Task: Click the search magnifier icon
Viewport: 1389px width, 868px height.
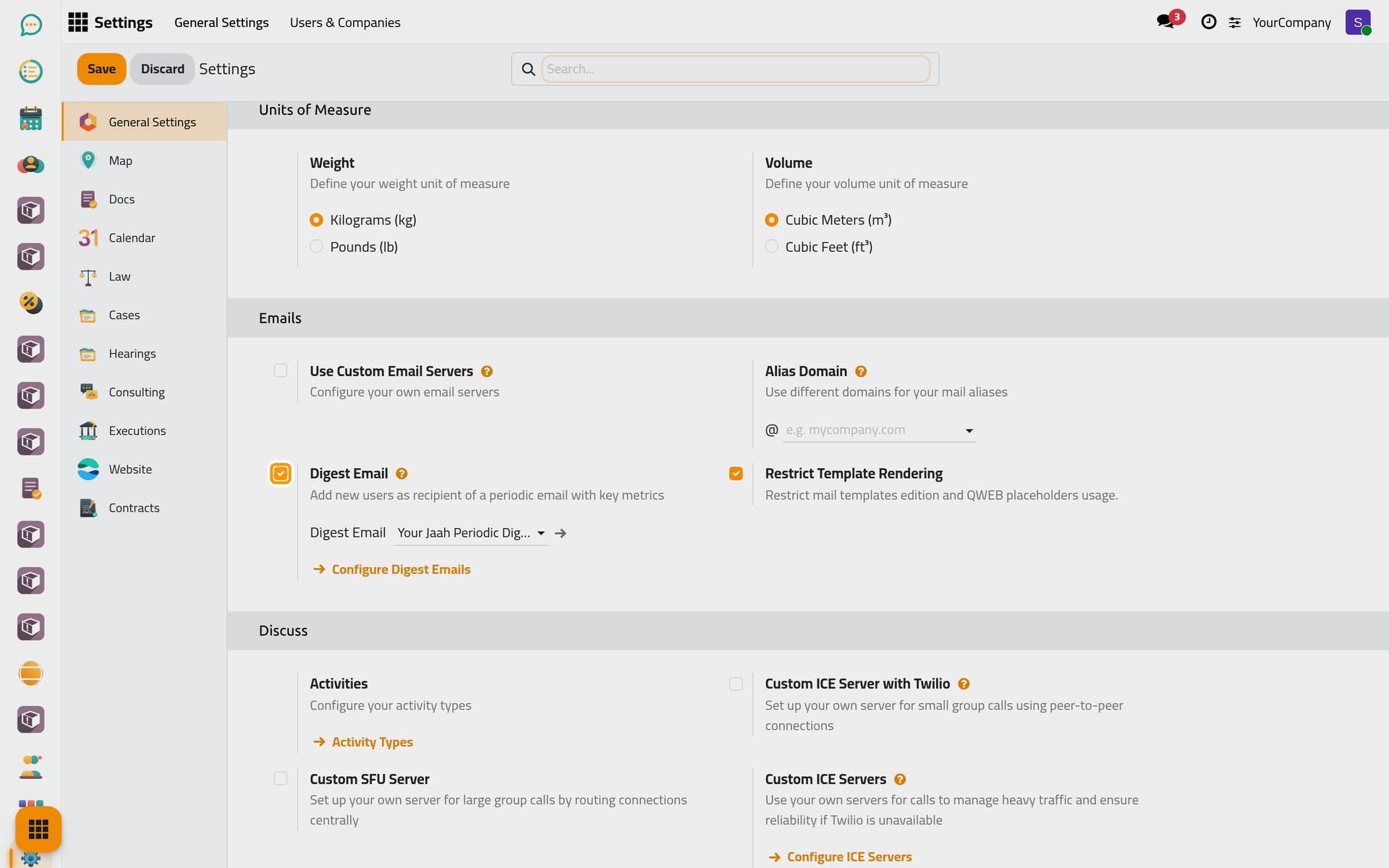Action: tap(528, 69)
